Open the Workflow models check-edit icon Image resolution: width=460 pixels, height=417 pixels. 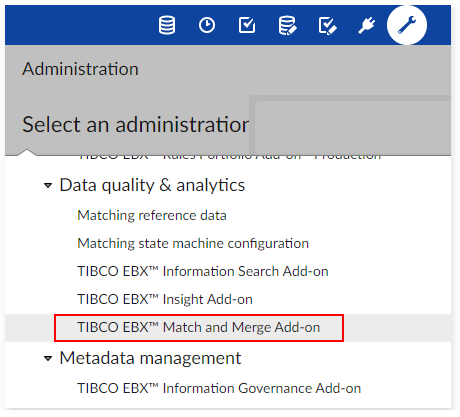[x=327, y=26]
